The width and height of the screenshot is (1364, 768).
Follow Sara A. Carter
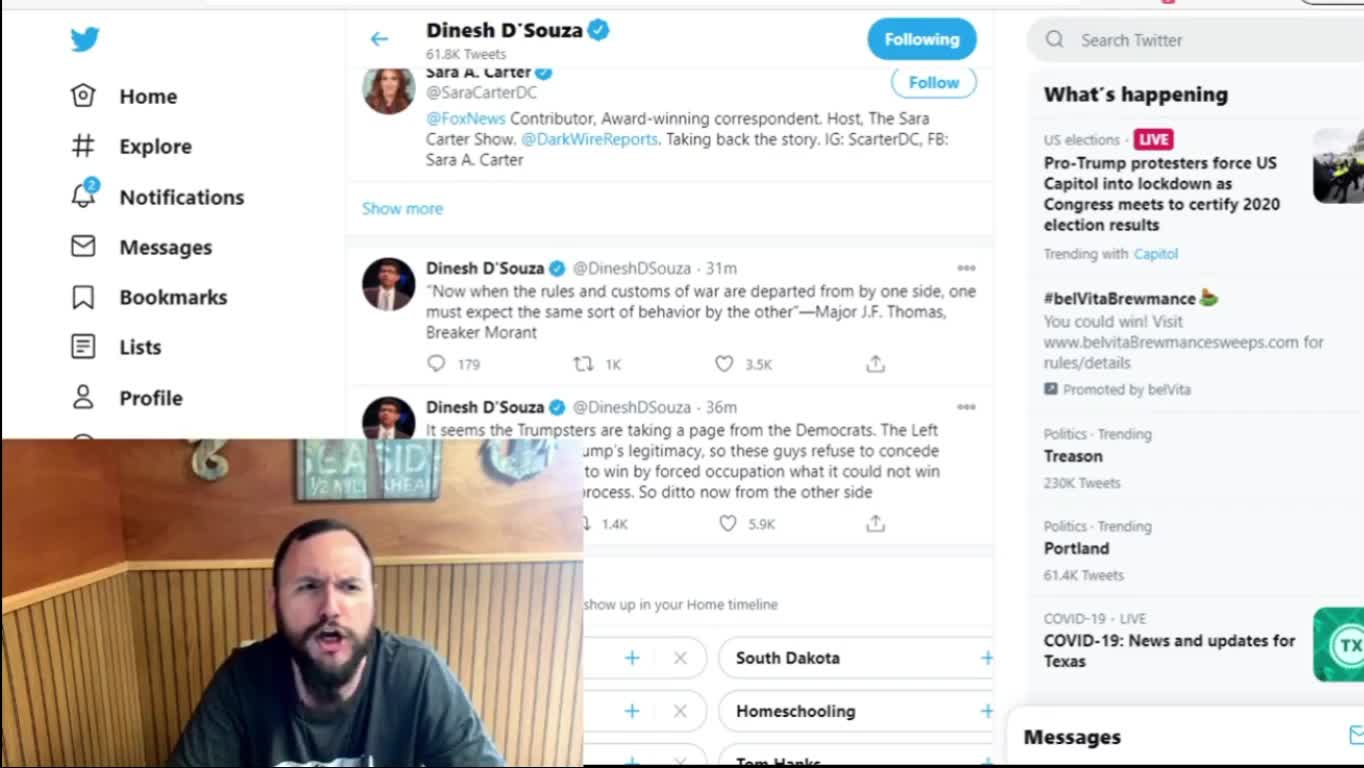(x=933, y=82)
